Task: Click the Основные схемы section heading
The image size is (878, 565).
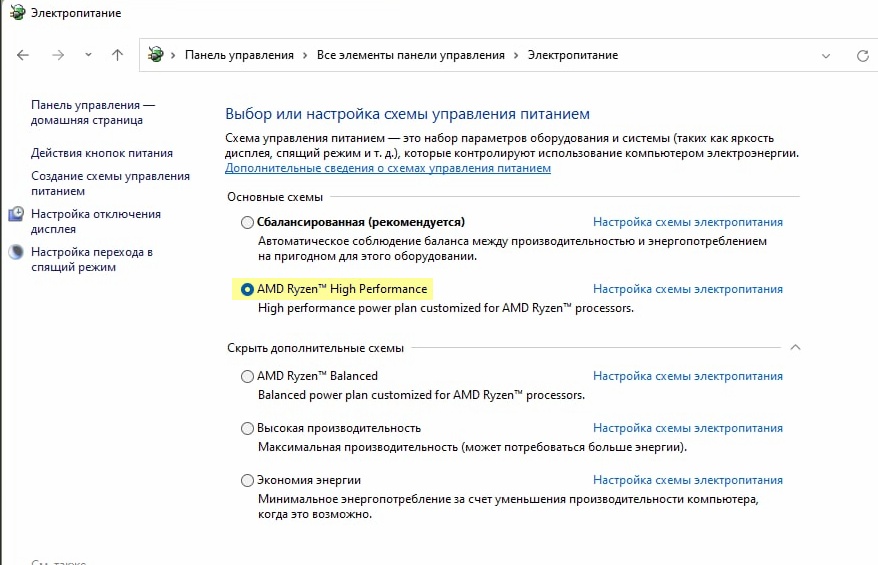Action: point(275,197)
